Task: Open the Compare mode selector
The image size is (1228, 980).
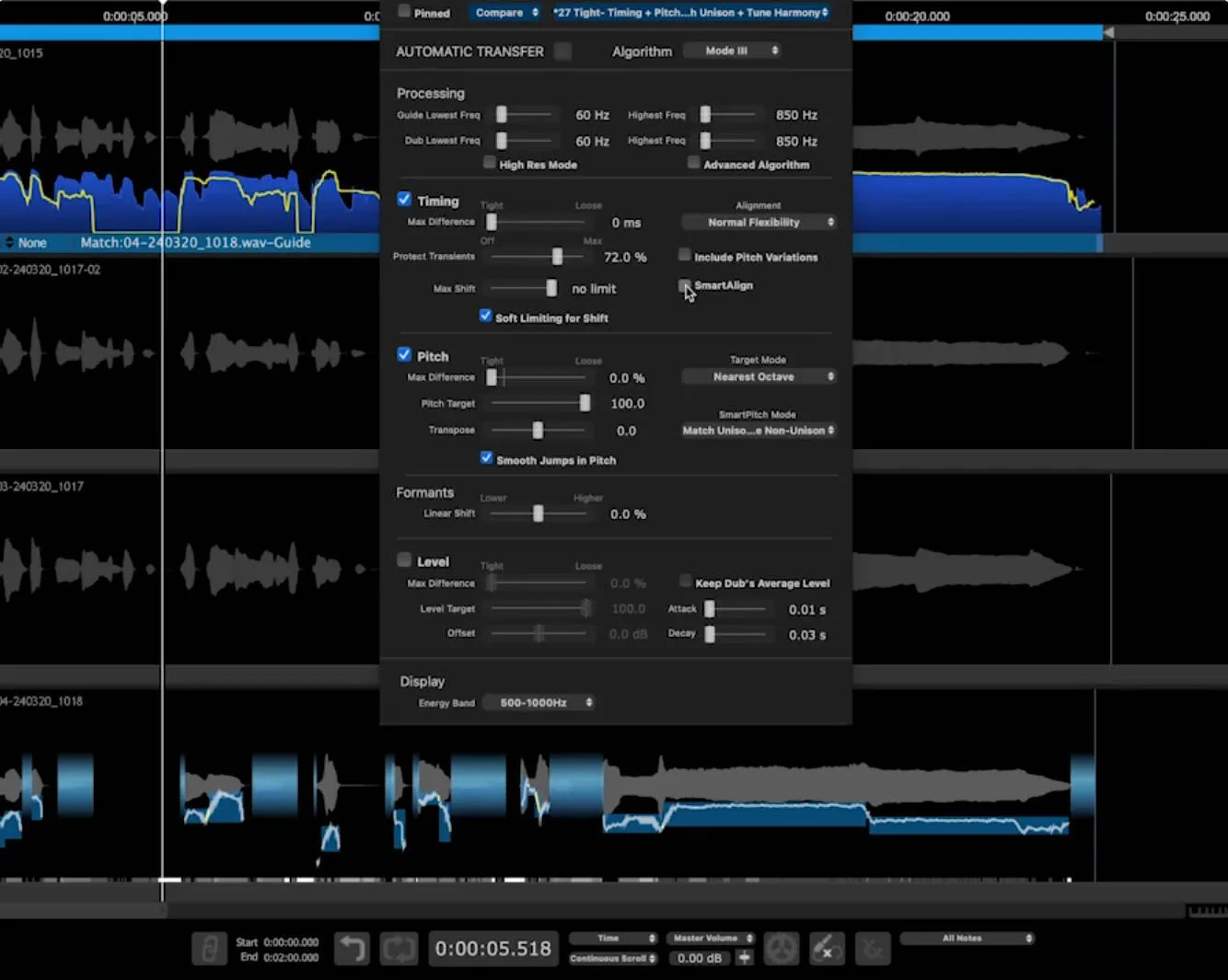Action: click(x=504, y=12)
